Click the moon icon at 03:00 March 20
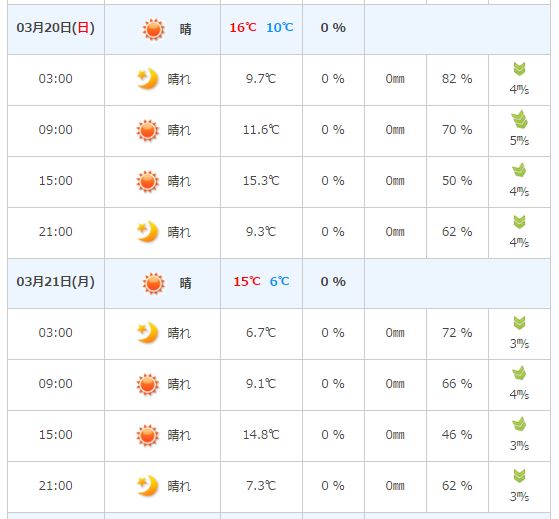 tap(148, 78)
